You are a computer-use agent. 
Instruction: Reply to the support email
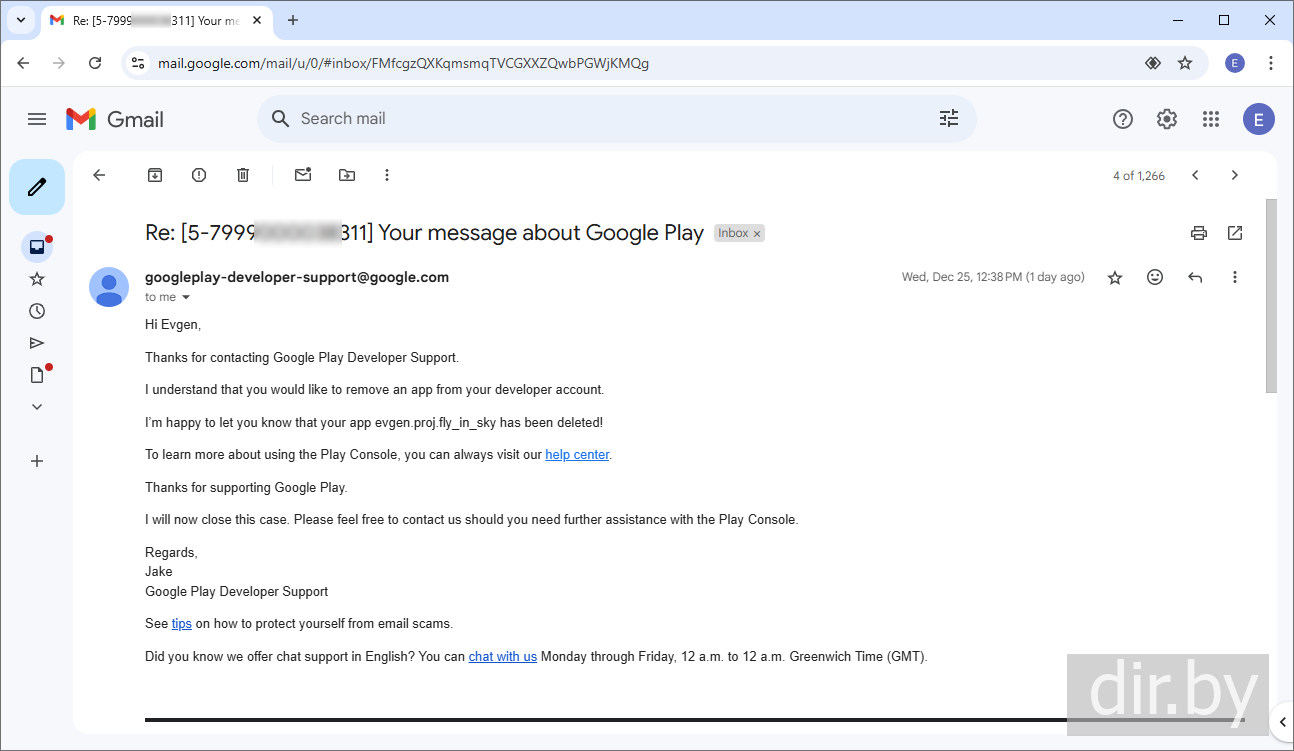[x=1195, y=277]
